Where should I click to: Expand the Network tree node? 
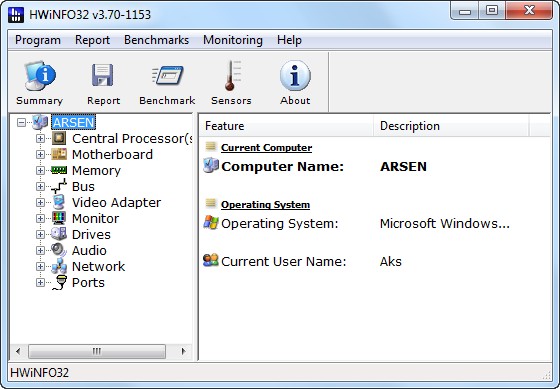pos(40,266)
